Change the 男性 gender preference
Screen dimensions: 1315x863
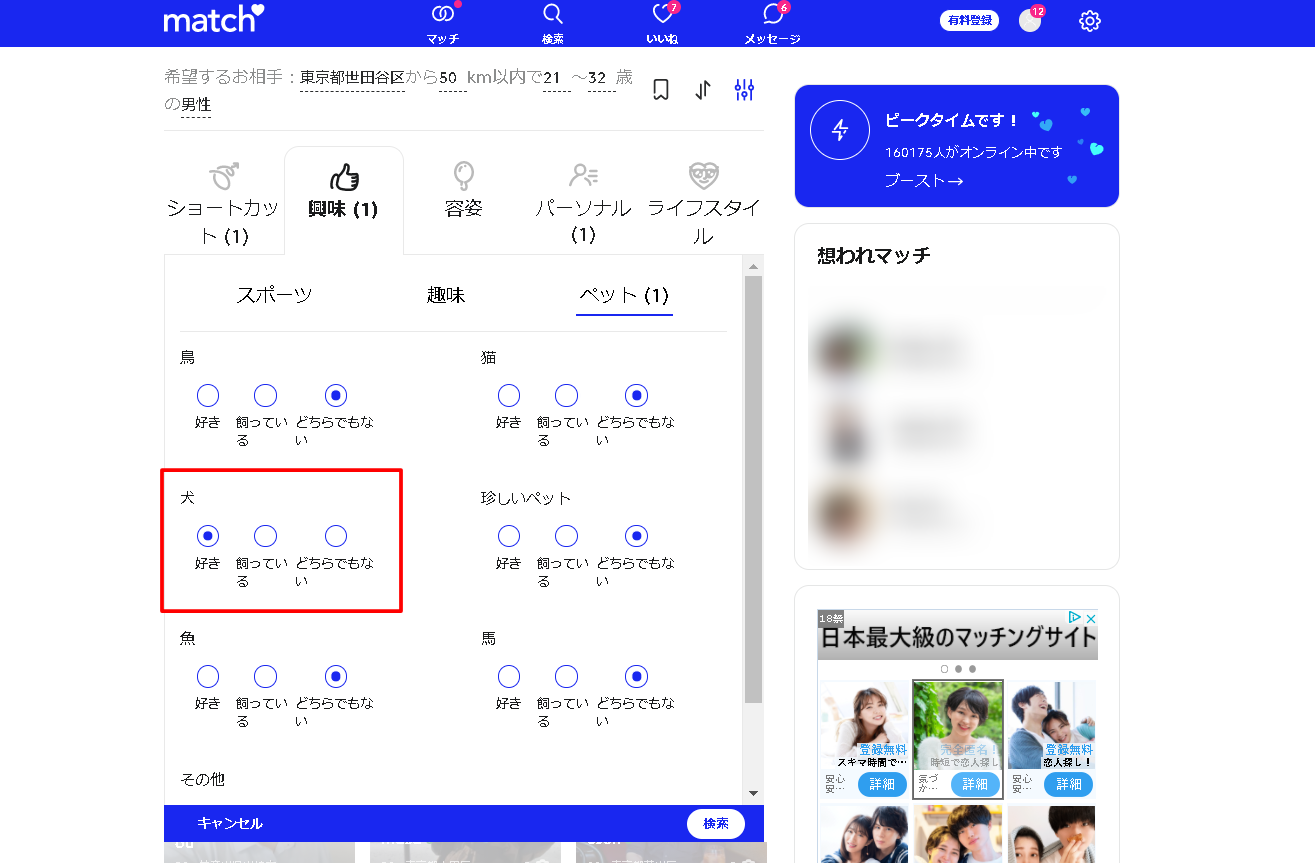coord(196,105)
